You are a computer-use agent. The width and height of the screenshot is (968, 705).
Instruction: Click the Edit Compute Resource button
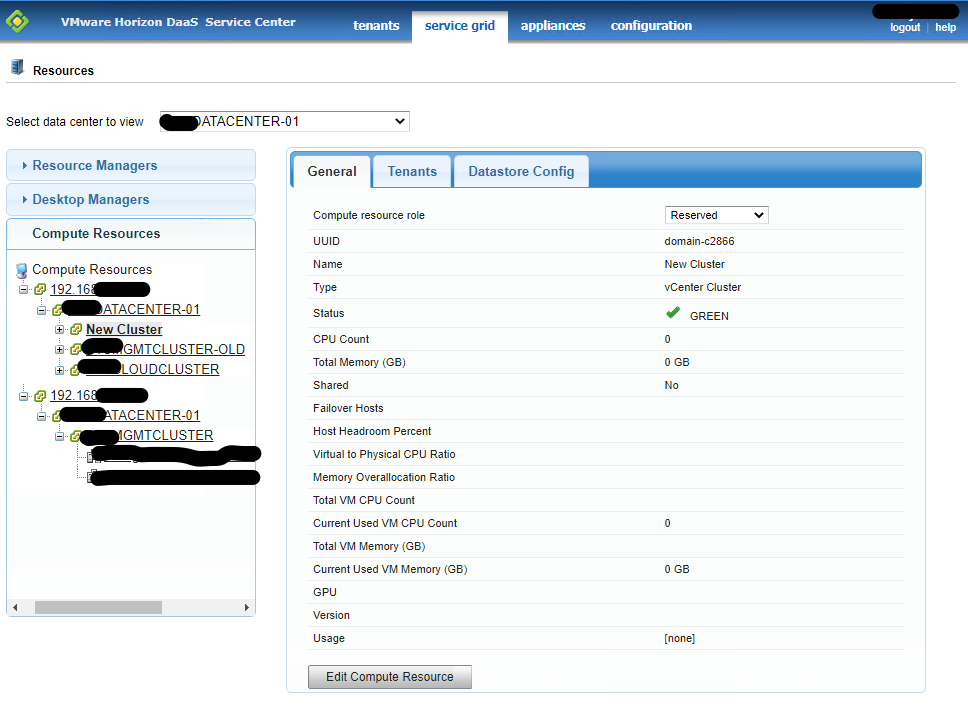point(390,677)
